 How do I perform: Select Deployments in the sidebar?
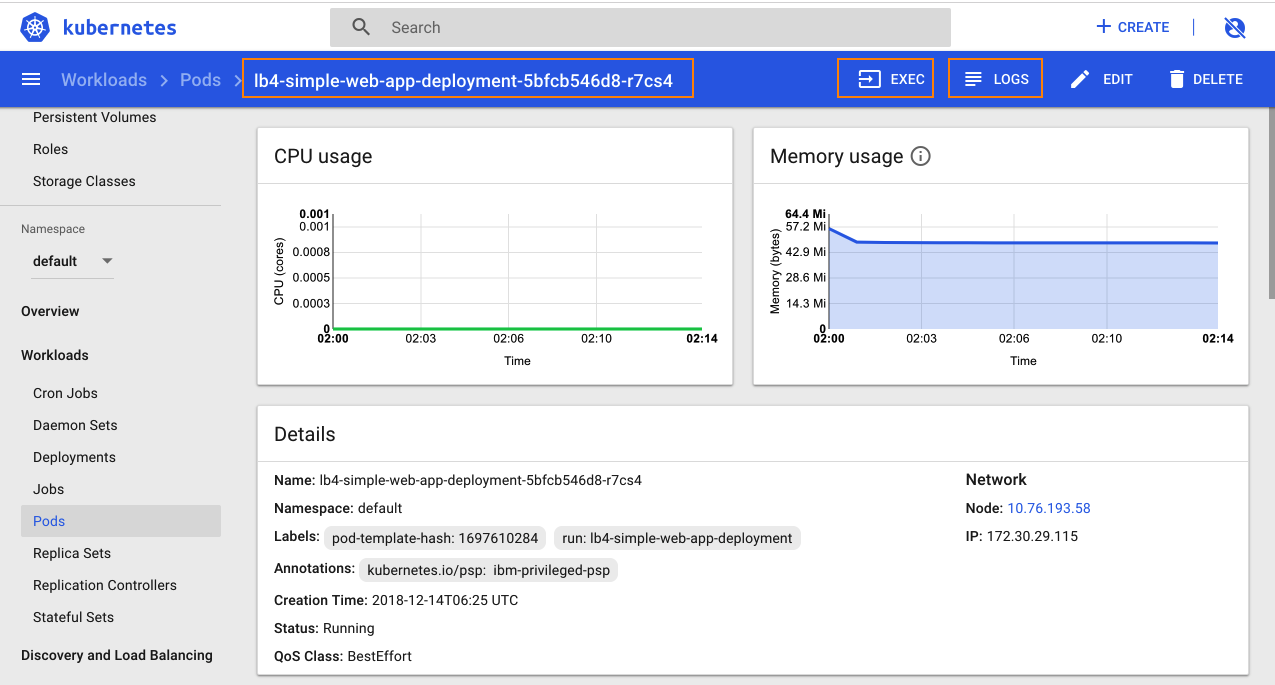[x=73, y=457]
